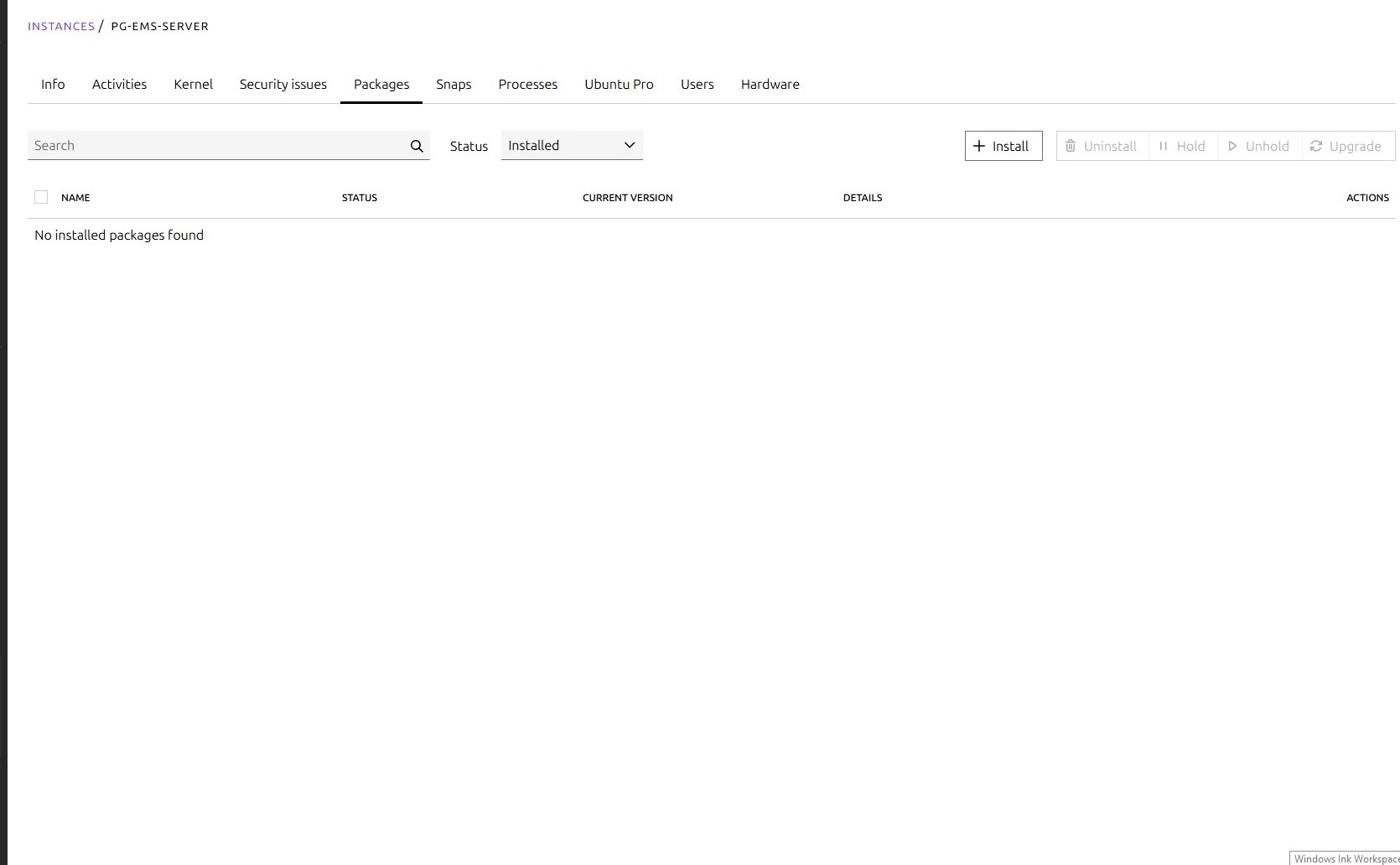Show the Users tab
1400x865 pixels.
(697, 85)
